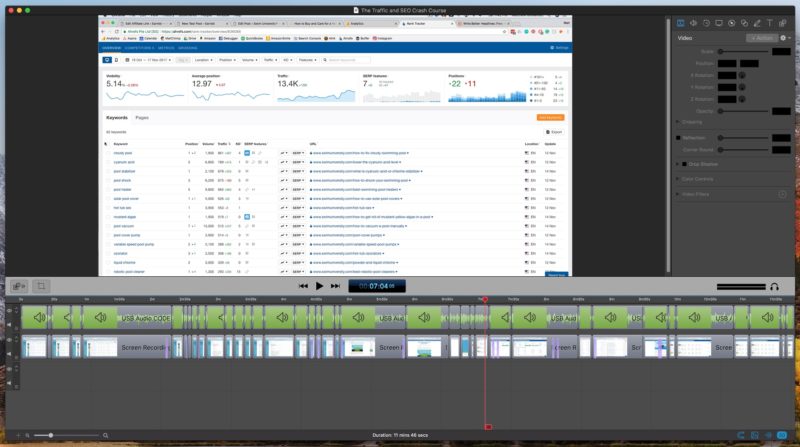Switch to Pages tab in recorded page
The image size is (800, 447).
pyautogui.click(x=142, y=117)
